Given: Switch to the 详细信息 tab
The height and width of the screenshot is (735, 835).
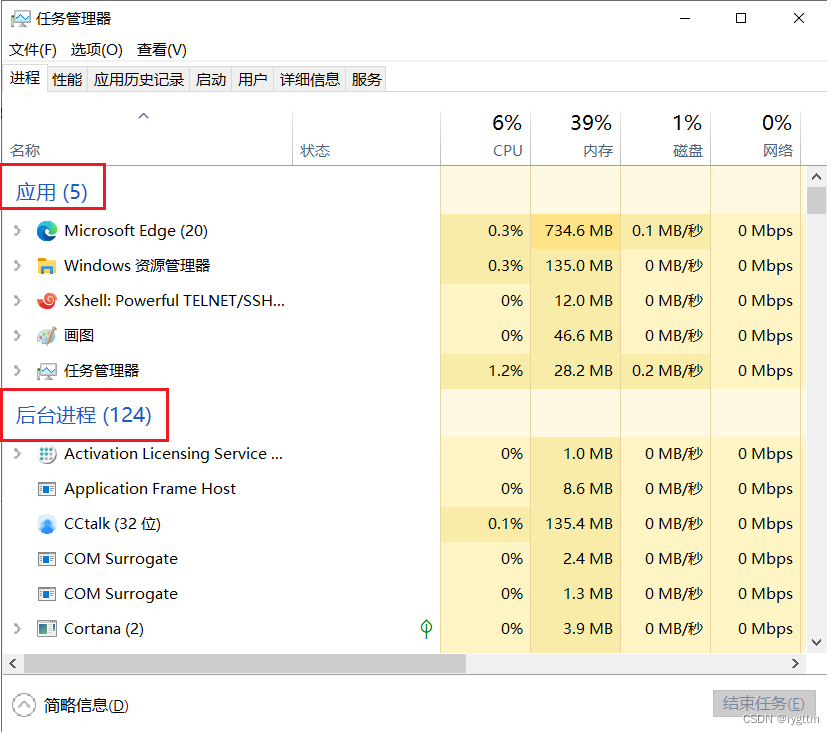Looking at the screenshot, I should click(309, 79).
